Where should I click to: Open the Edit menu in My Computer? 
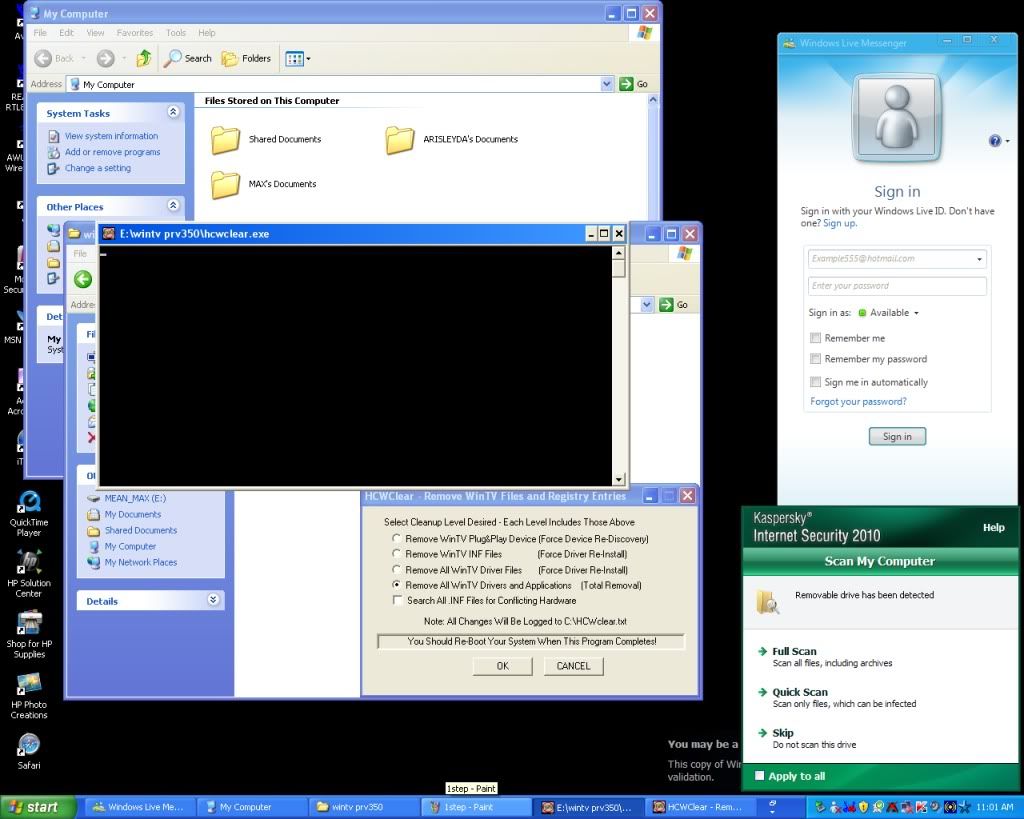point(67,33)
